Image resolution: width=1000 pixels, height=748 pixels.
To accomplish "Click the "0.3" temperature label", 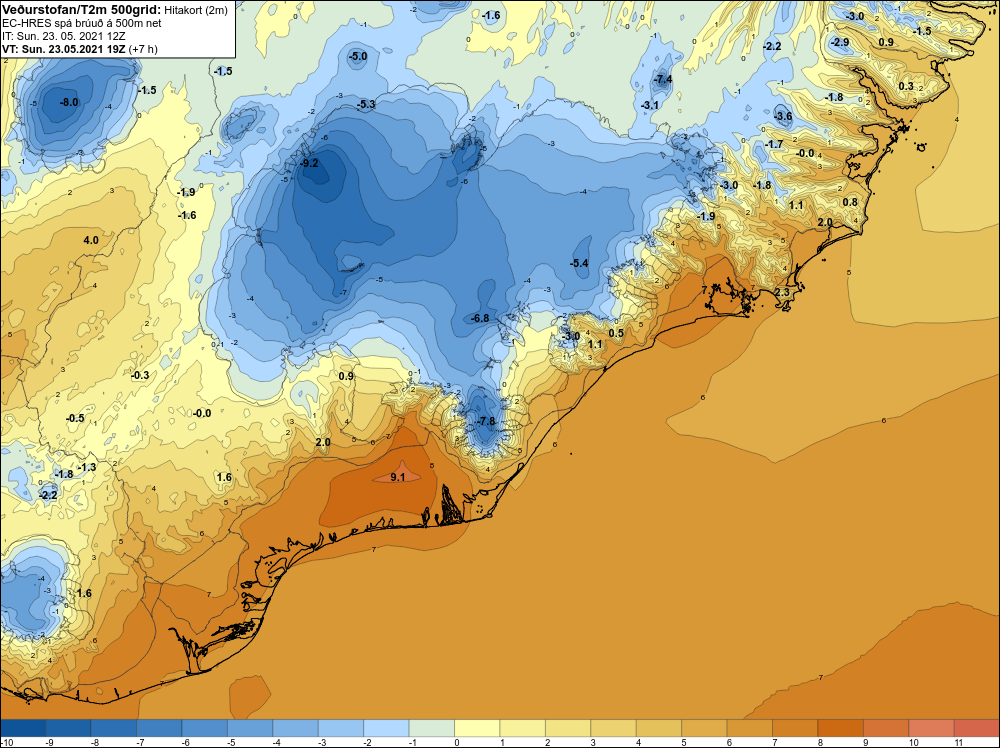I will [906, 86].
